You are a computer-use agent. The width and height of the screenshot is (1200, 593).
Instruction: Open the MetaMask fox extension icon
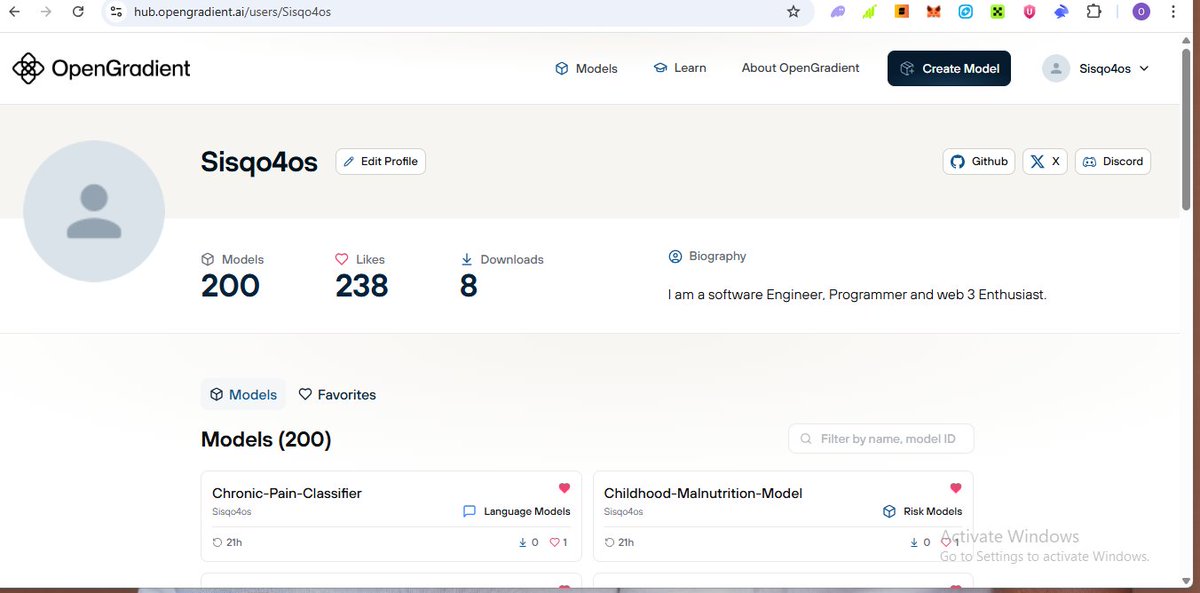click(933, 12)
